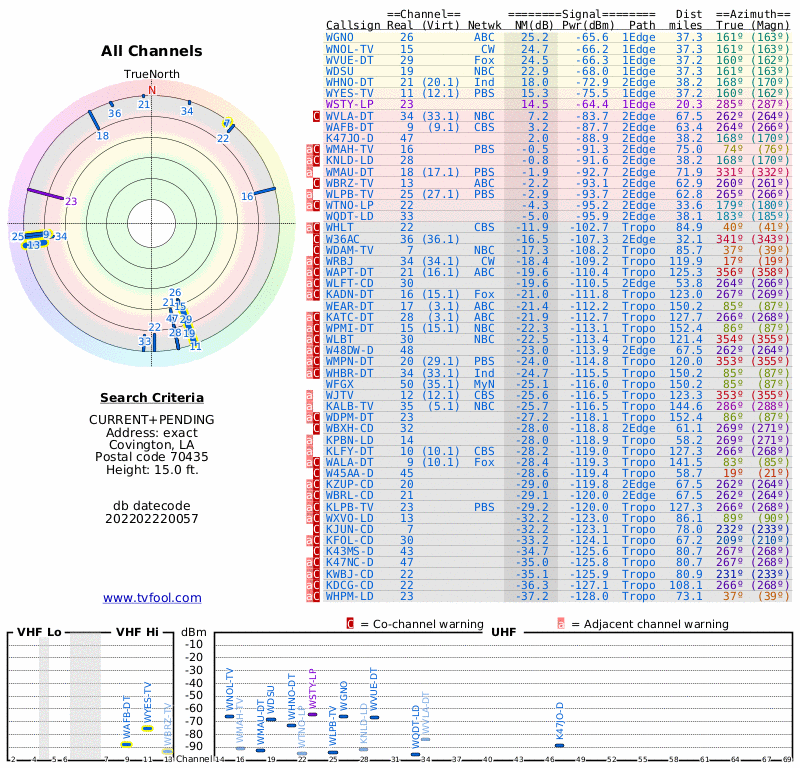The height and width of the screenshot is (768, 800).
Task: Click the WQDT-LD bar in UHF chart
Action: tap(415, 754)
